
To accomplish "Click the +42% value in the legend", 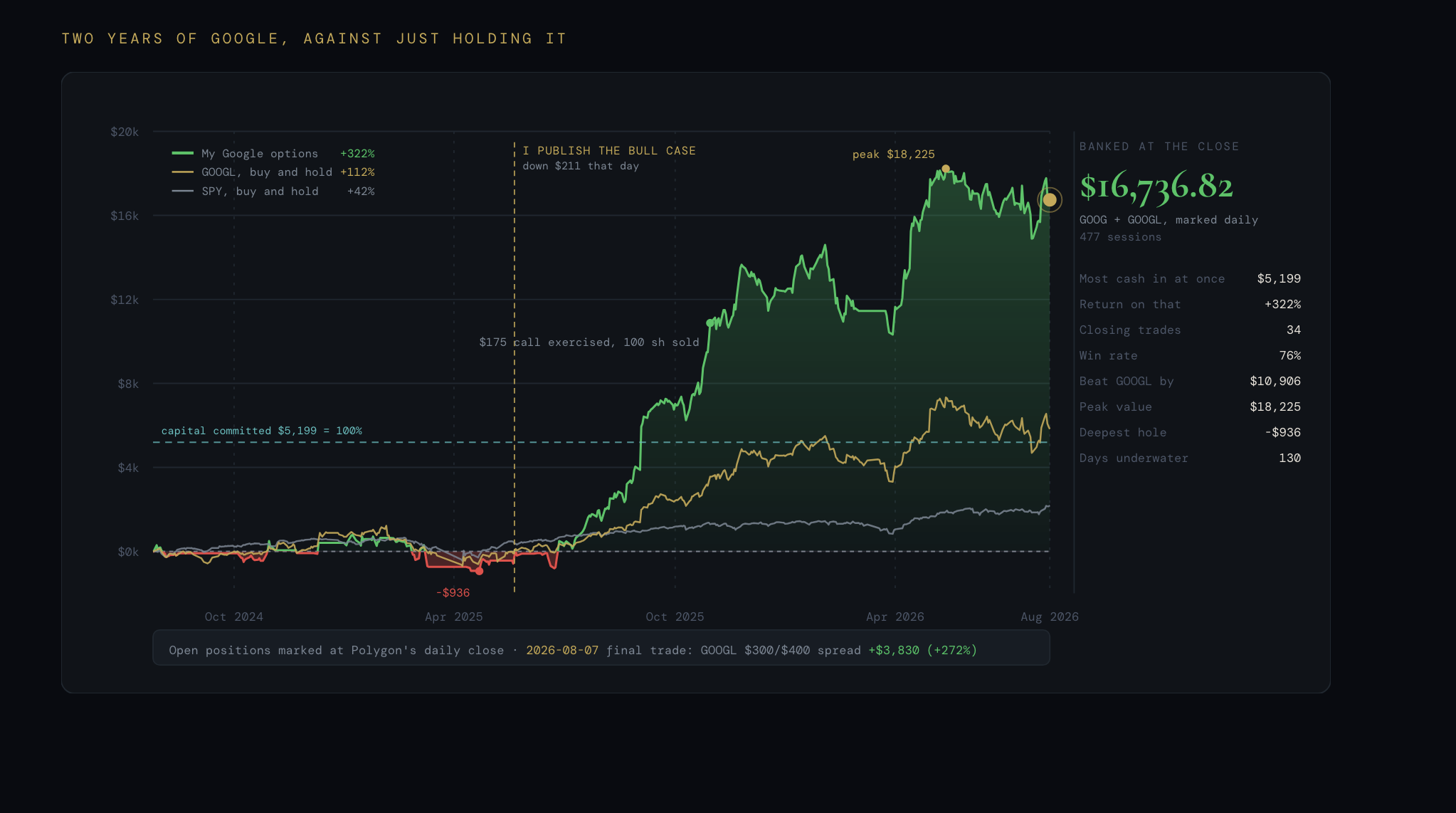I will tap(361, 191).
